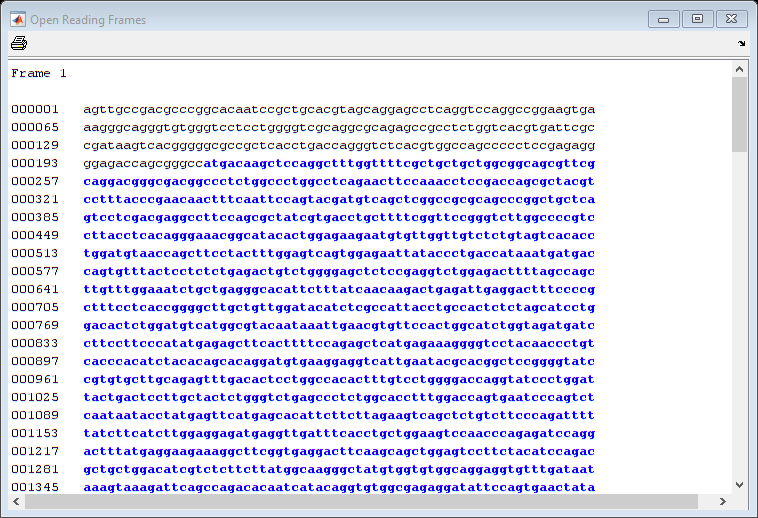
Task: Click position label 000769
Action: click(35, 325)
